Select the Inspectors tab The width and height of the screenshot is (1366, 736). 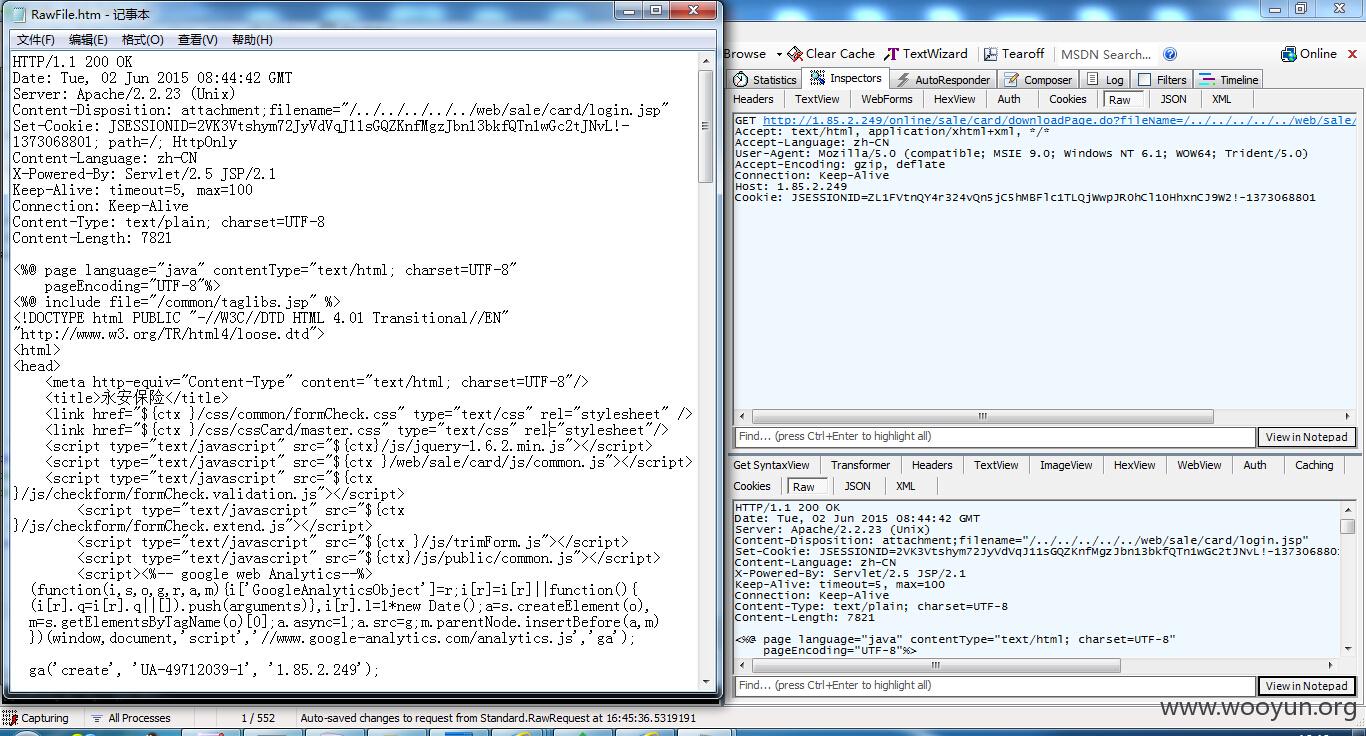(x=845, y=78)
